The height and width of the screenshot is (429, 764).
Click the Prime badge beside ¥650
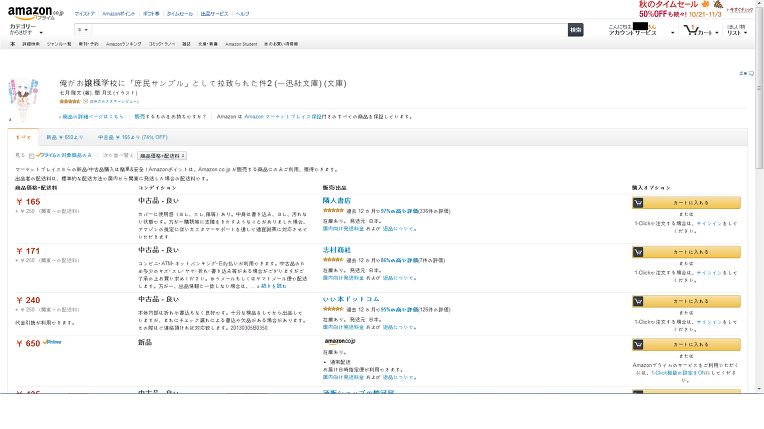(x=52, y=342)
